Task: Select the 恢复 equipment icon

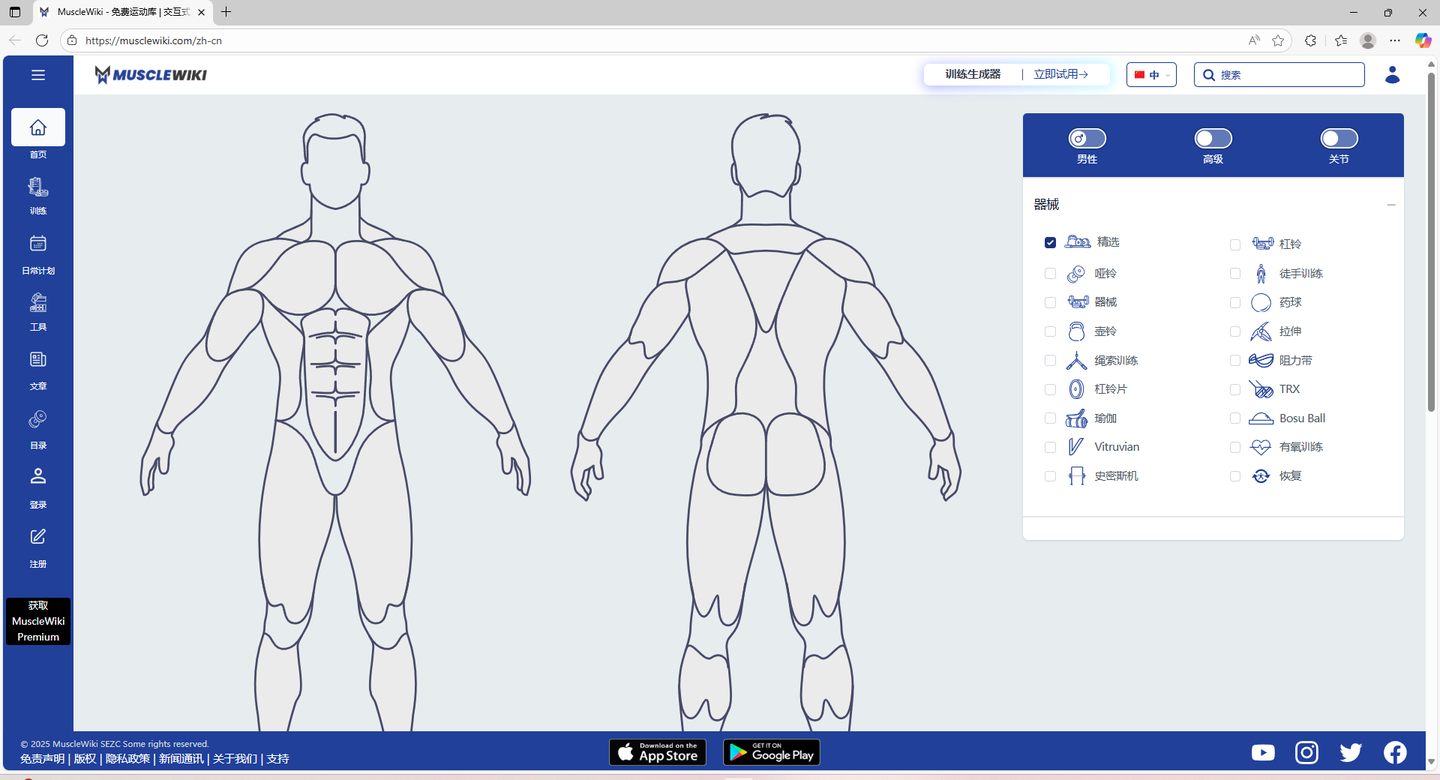Action: click(x=1261, y=476)
